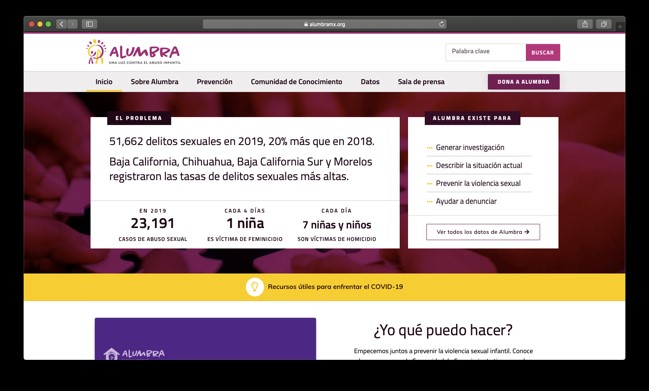Viewport: 649px width, 391px height.
Task: Open the Recursos útiles COVID-19 link
Action: coord(335,287)
